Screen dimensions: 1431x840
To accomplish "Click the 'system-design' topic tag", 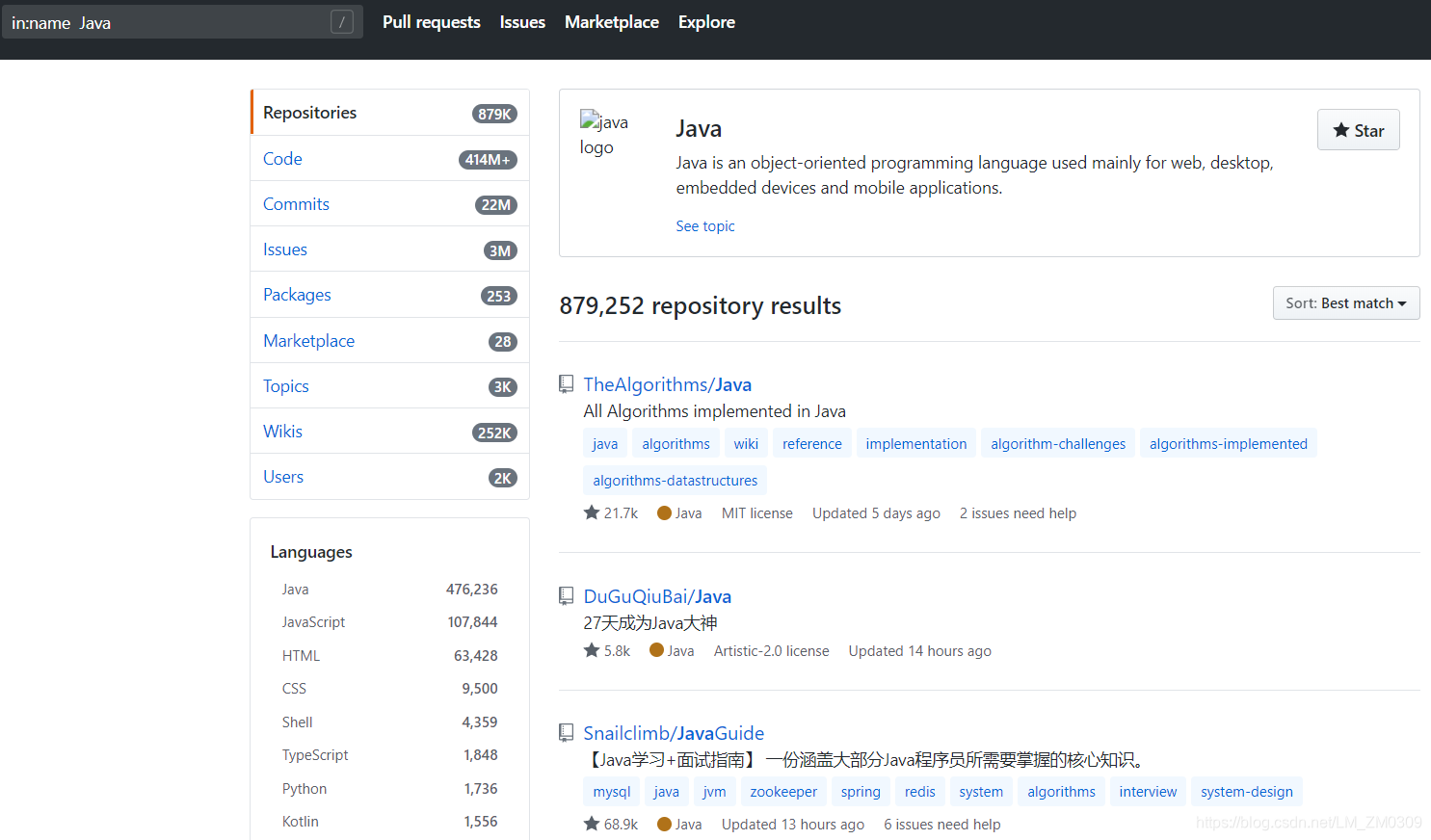I will 1247,791.
